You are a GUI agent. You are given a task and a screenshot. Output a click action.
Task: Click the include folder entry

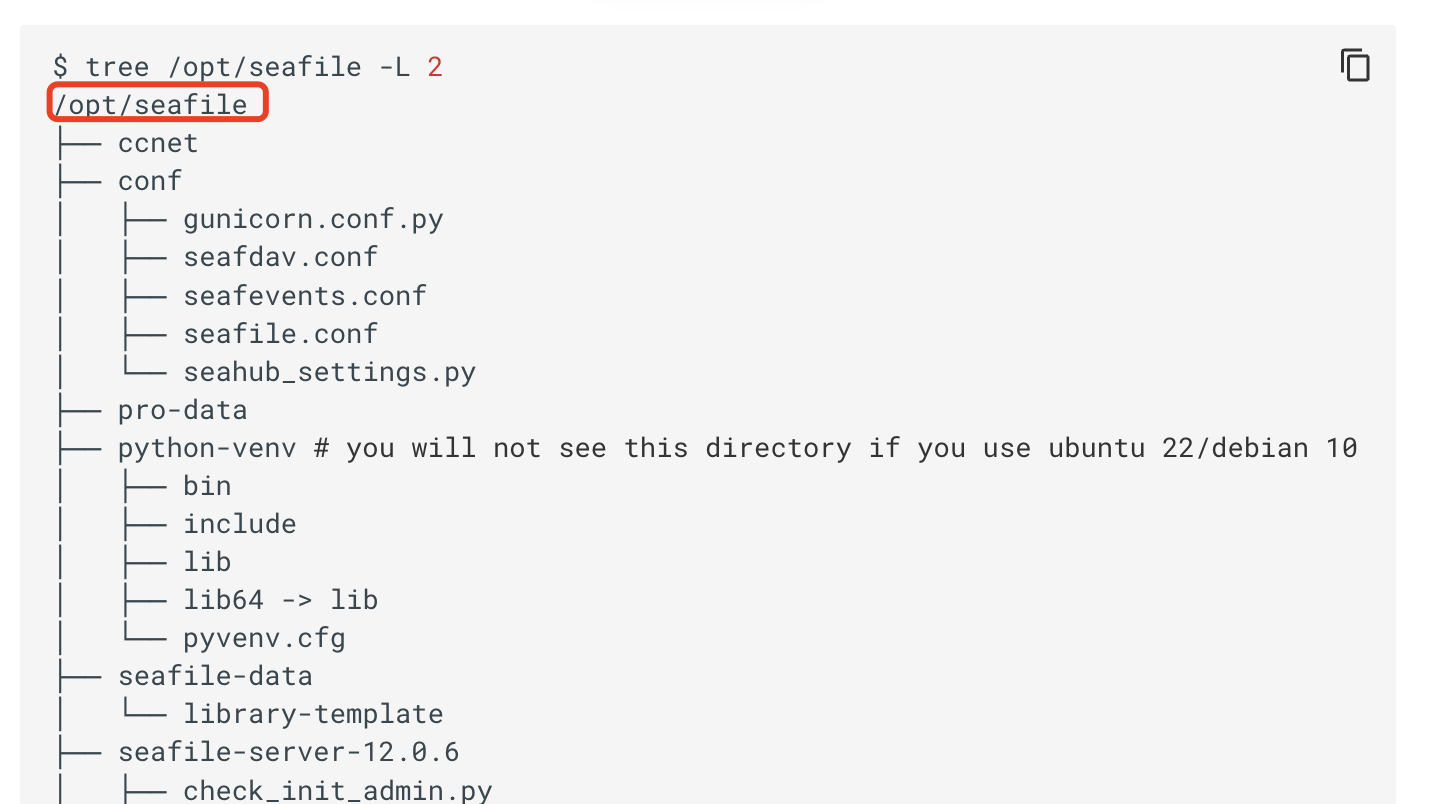(x=240, y=524)
